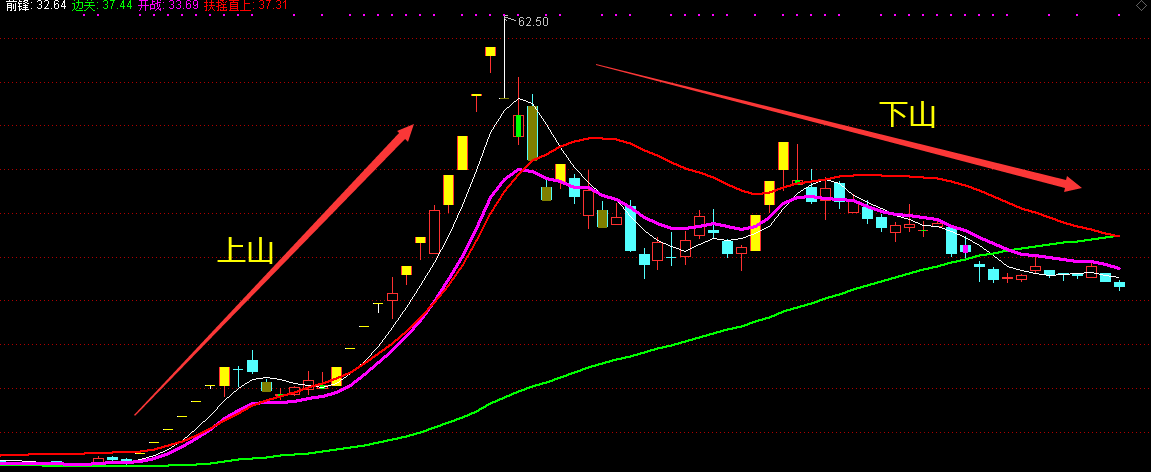Screen dimensions: 1151x472
Task: Click the diamond icon in top-right corner
Action: pyautogui.click(x=1142, y=6)
